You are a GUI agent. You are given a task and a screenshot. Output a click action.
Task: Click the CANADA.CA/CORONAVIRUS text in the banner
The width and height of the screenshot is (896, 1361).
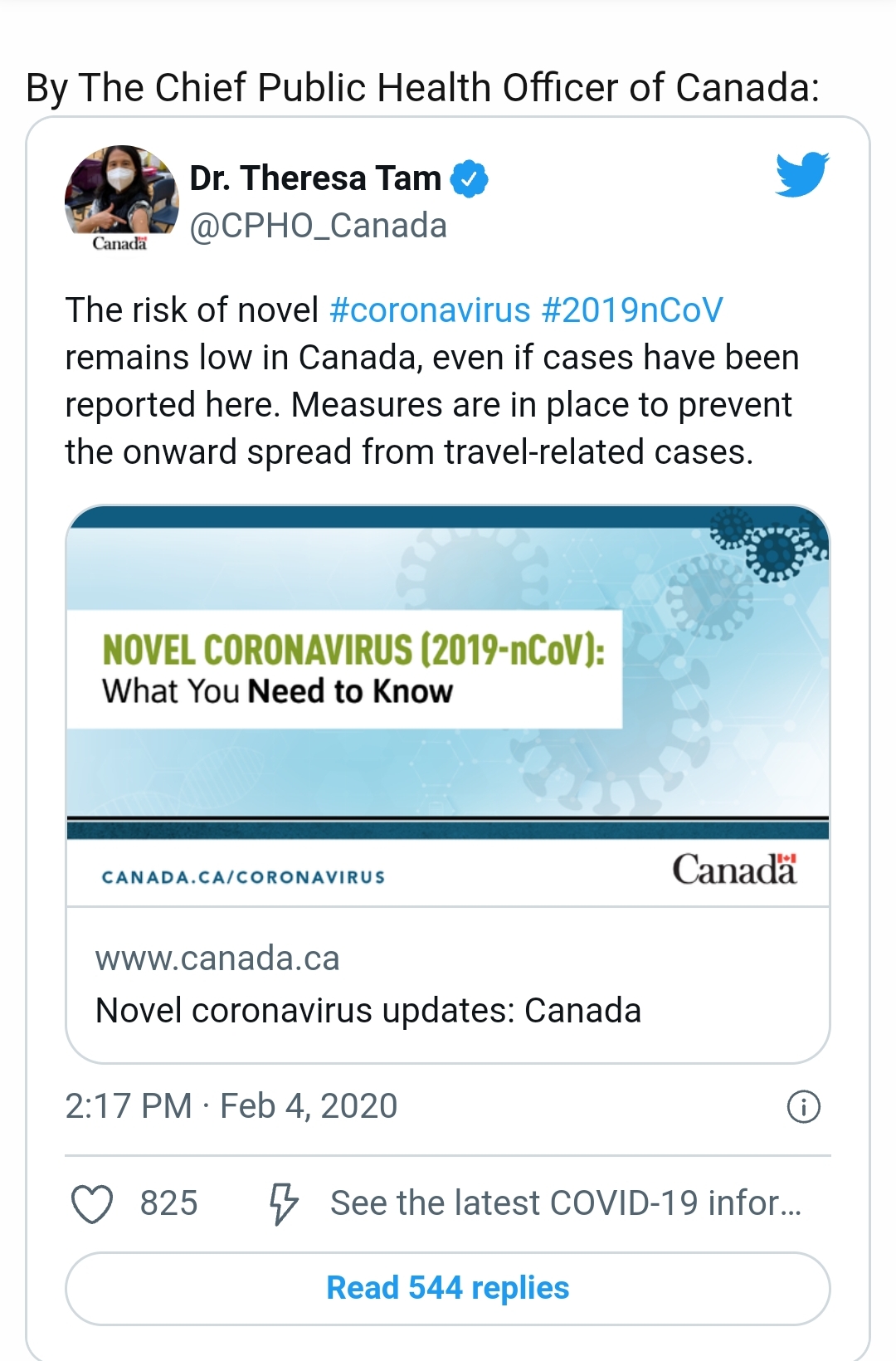click(243, 877)
